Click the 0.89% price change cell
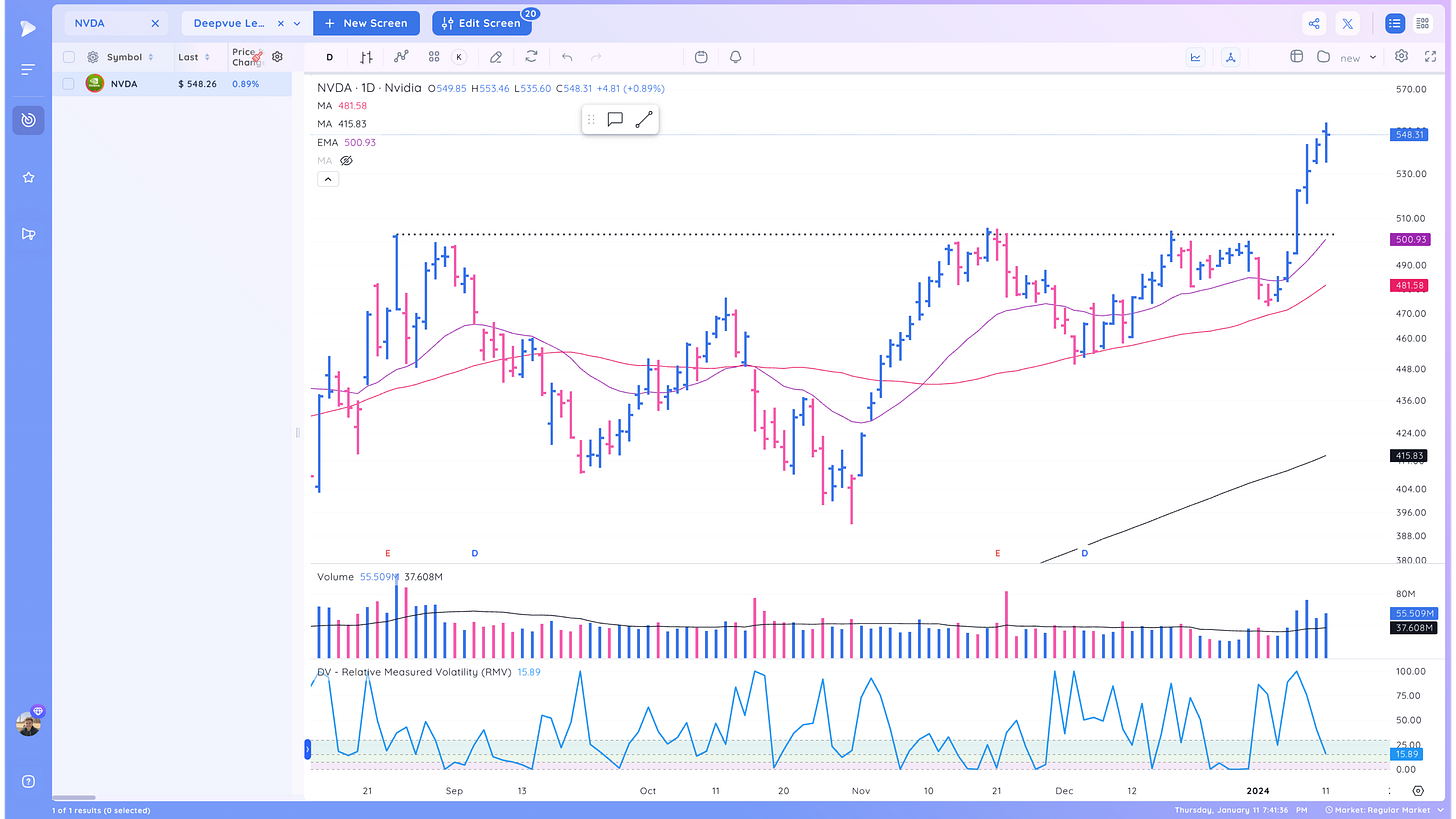1456x819 pixels. (246, 84)
